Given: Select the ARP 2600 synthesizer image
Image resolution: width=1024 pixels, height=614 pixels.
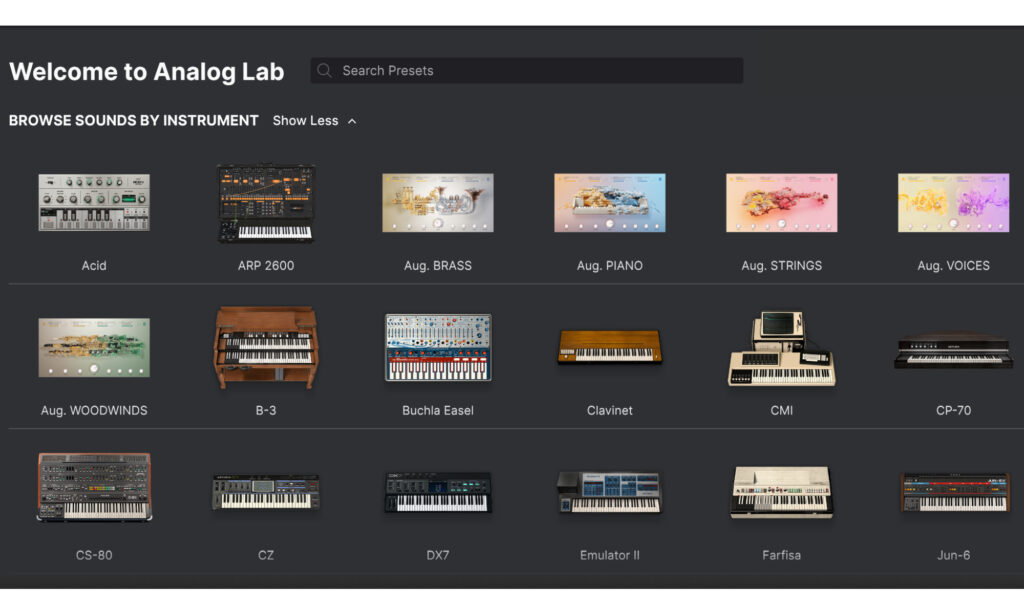Looking at the screenshot, I should [266, 203].
